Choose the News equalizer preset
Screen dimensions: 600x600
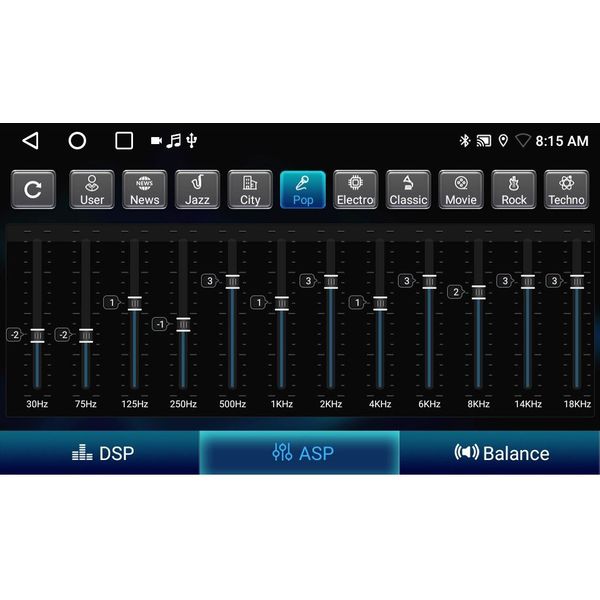pos(144,189)
